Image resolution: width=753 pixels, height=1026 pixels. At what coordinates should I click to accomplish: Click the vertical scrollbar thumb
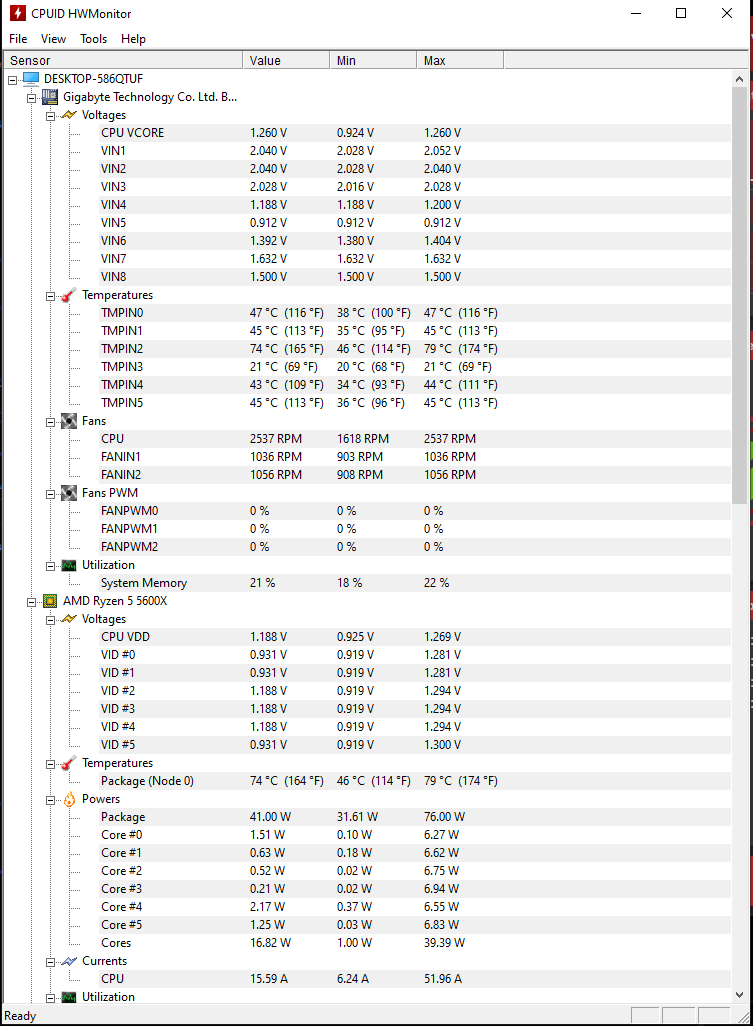pyautogui.click(x=739, y=296)
